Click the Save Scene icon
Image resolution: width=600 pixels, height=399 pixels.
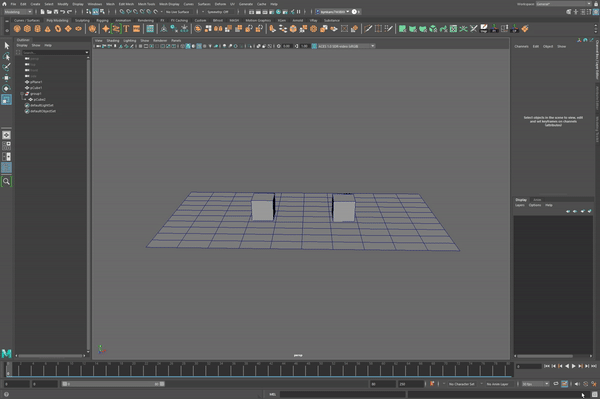(x=56, y=12)
